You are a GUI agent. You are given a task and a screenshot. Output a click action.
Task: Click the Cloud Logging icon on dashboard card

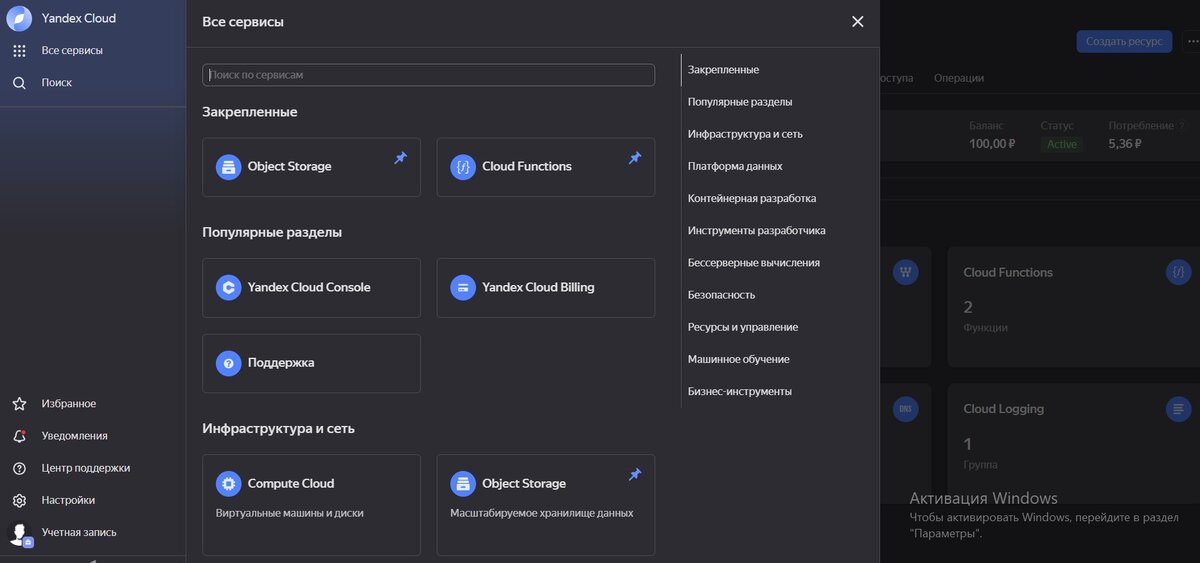click(1179, 409)
